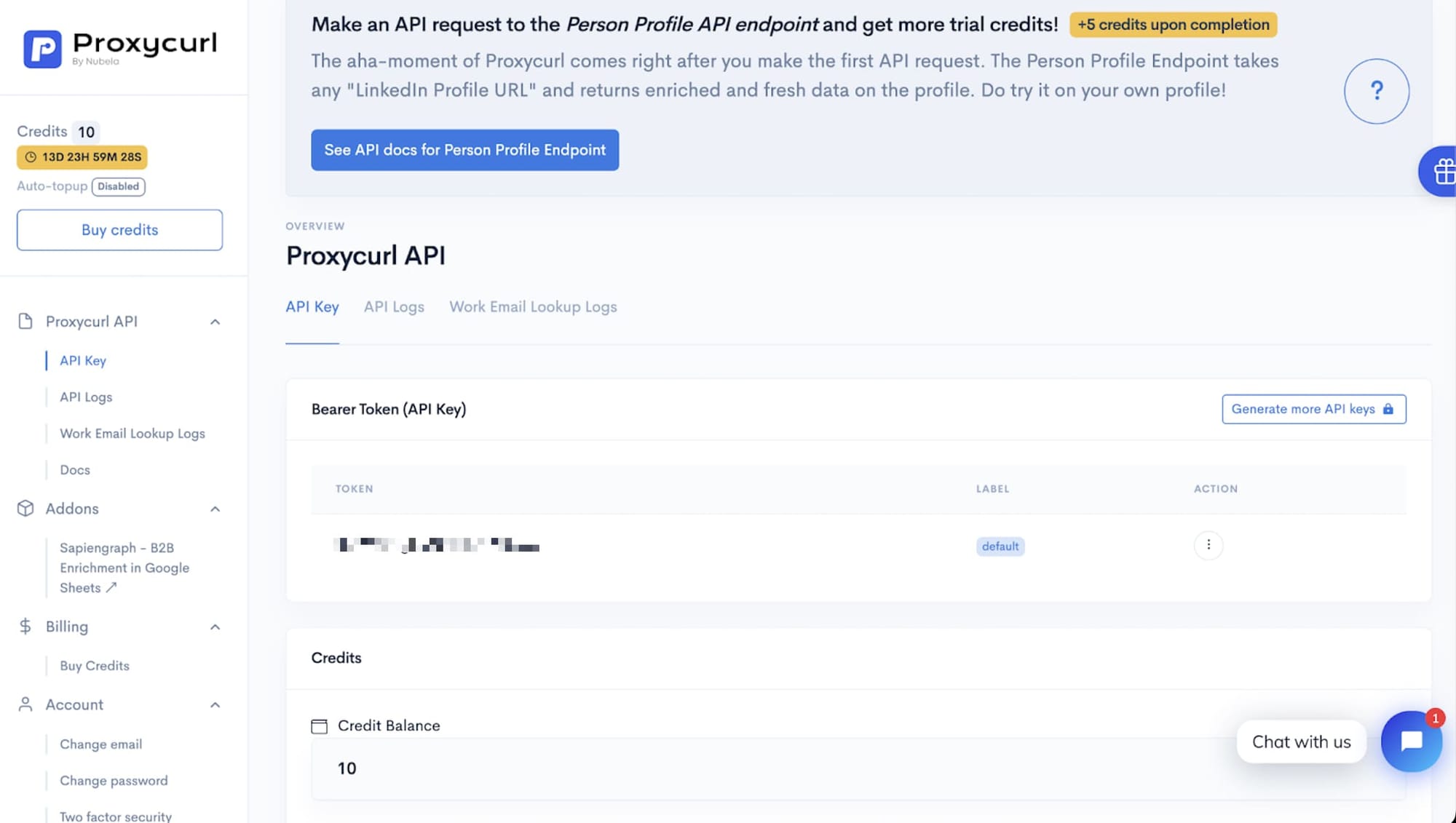Screen dimensions: 1456x823
Task: Click the Account person icon
Action: 25,704
